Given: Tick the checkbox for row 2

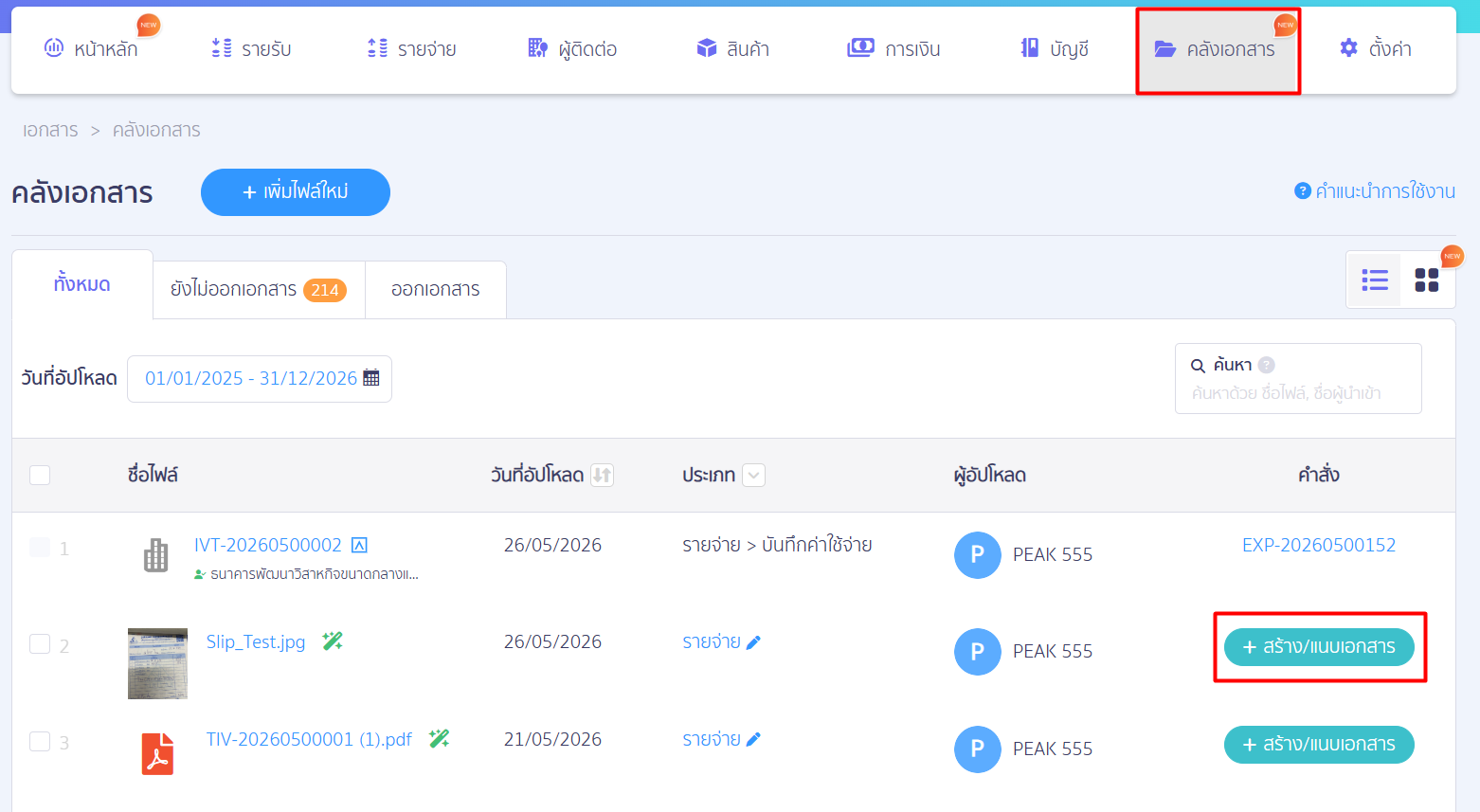Looking at the screenshot, I should click(x=40, y=644).
